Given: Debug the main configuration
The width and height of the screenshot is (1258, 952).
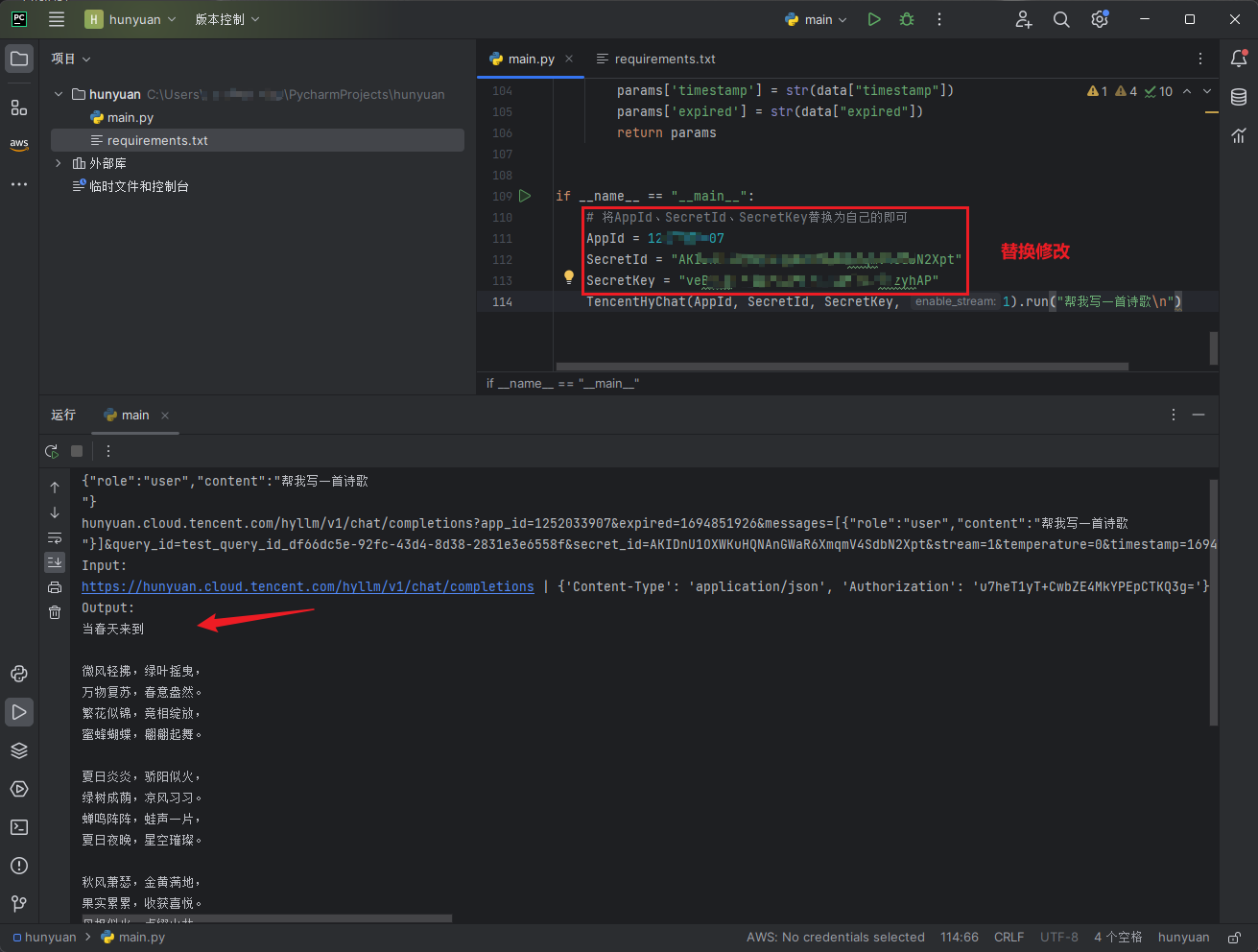Looking at the screenshot, I should [907, 19].
